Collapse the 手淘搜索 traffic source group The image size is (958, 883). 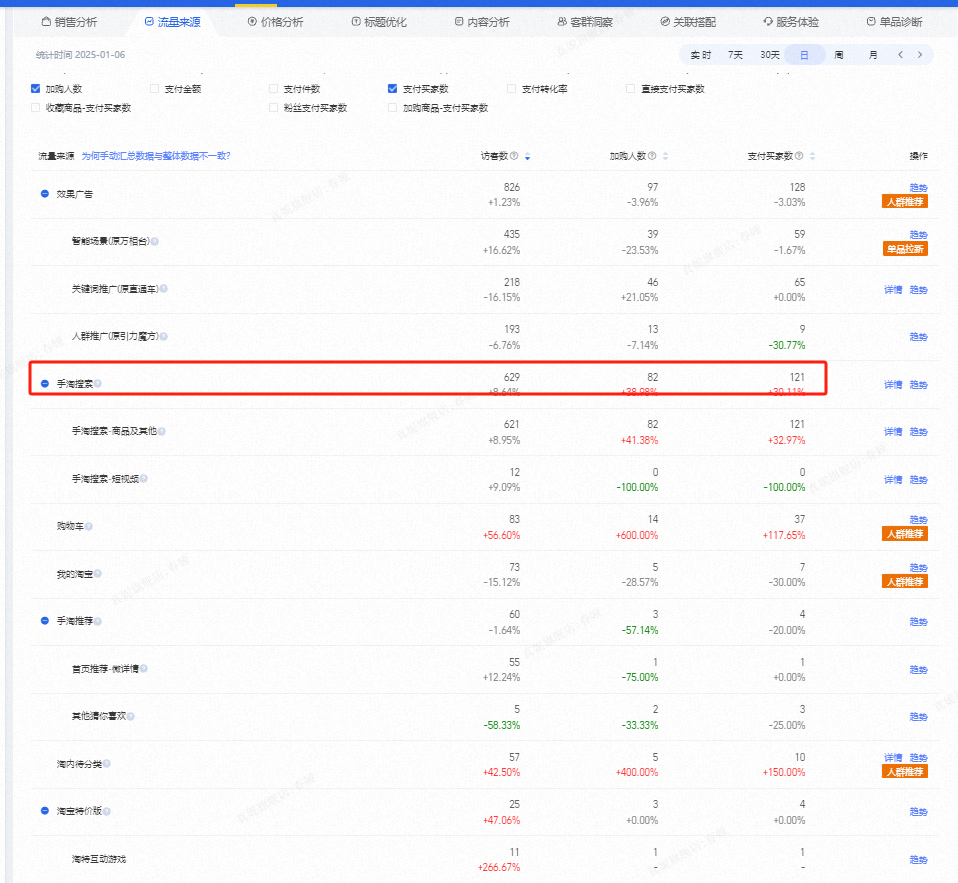pos(45,384)
